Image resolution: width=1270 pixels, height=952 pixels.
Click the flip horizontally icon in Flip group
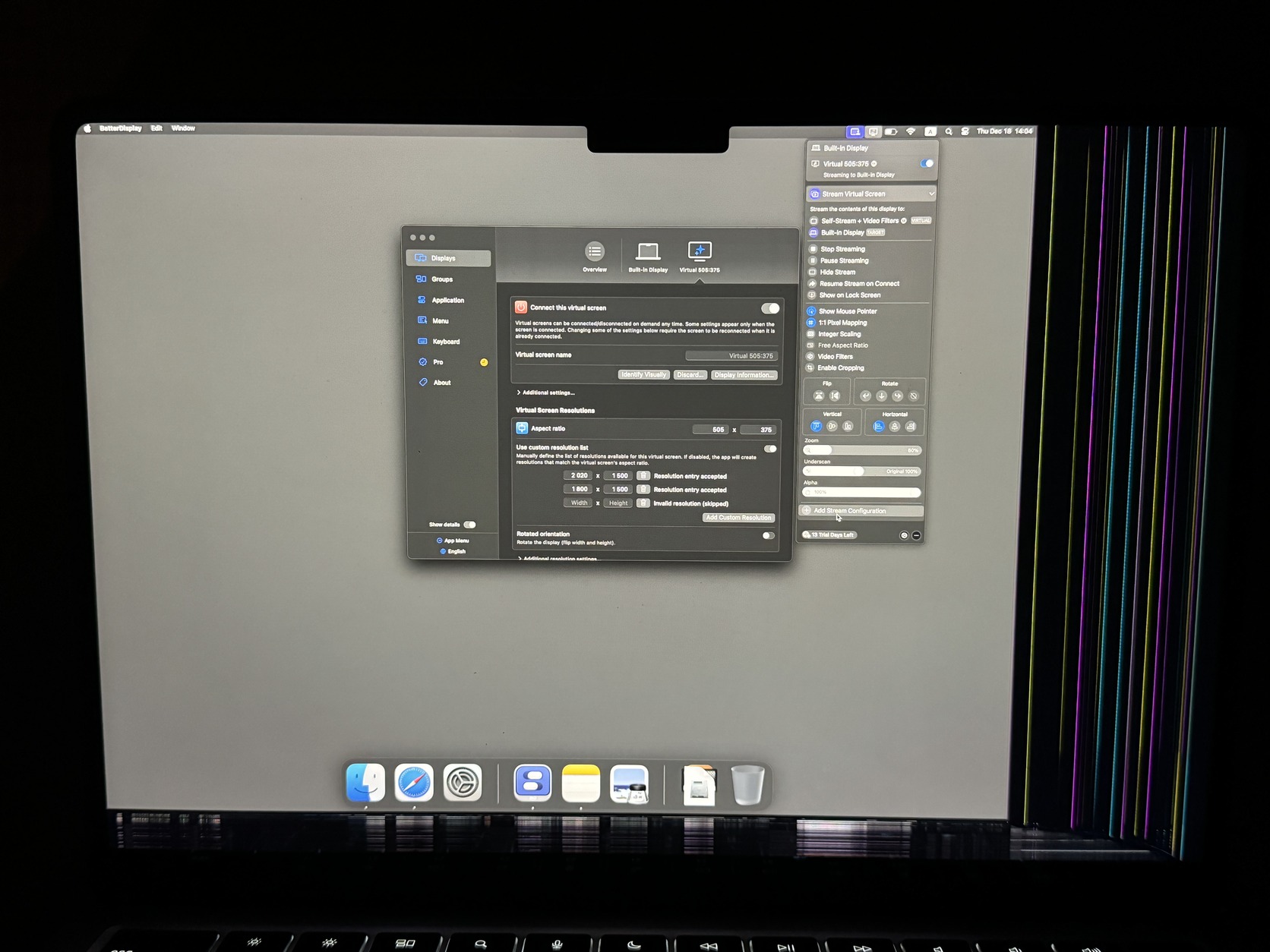point(835,396)
